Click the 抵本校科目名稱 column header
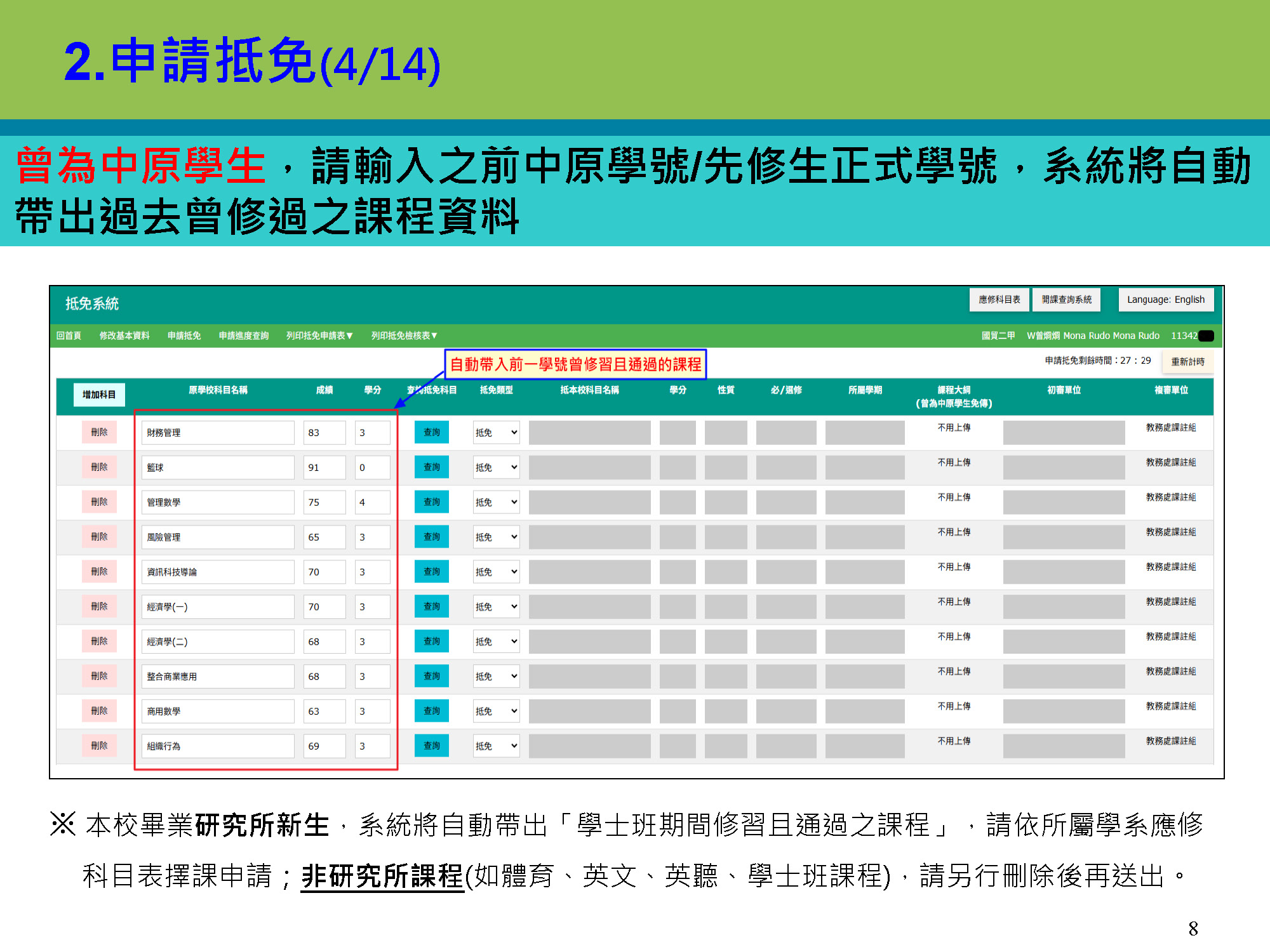 point(589,390)
